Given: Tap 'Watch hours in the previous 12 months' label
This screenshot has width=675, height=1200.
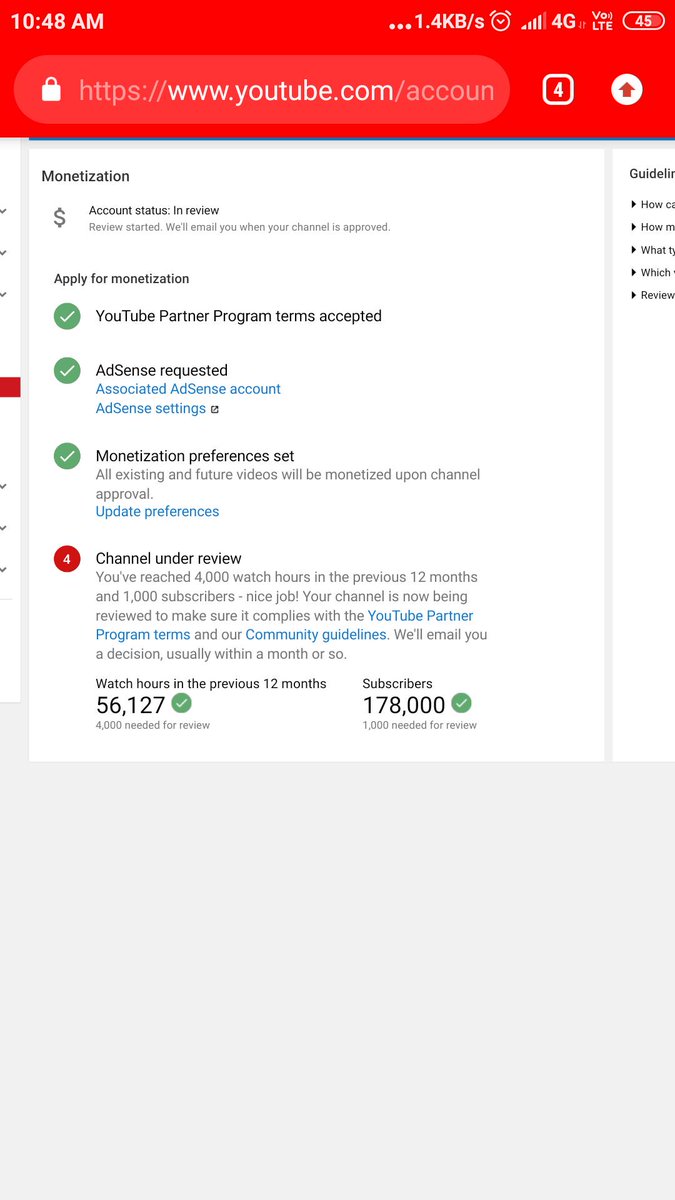Looking at the screenshot, I should pyautogui.click(x=211, y=684).
